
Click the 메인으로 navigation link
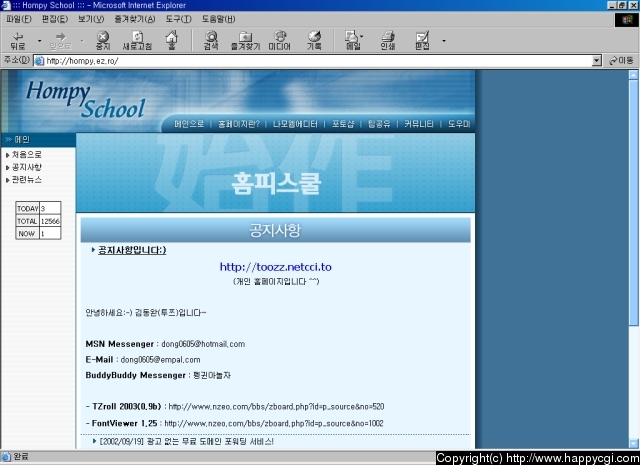[x=189, y=124]
